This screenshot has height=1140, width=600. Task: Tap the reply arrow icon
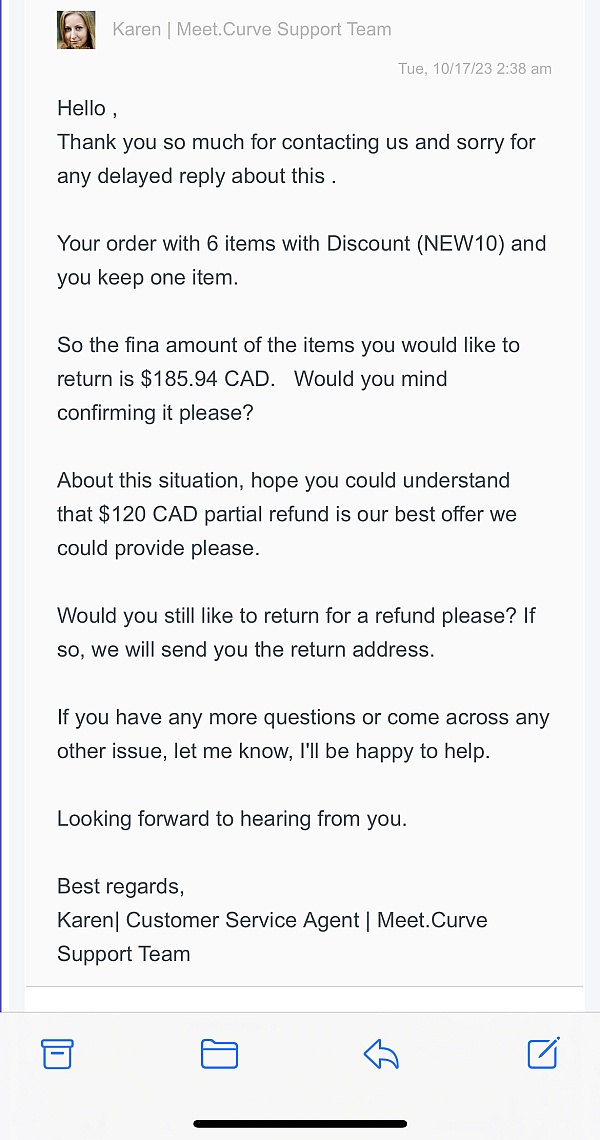click(381, 1053)
